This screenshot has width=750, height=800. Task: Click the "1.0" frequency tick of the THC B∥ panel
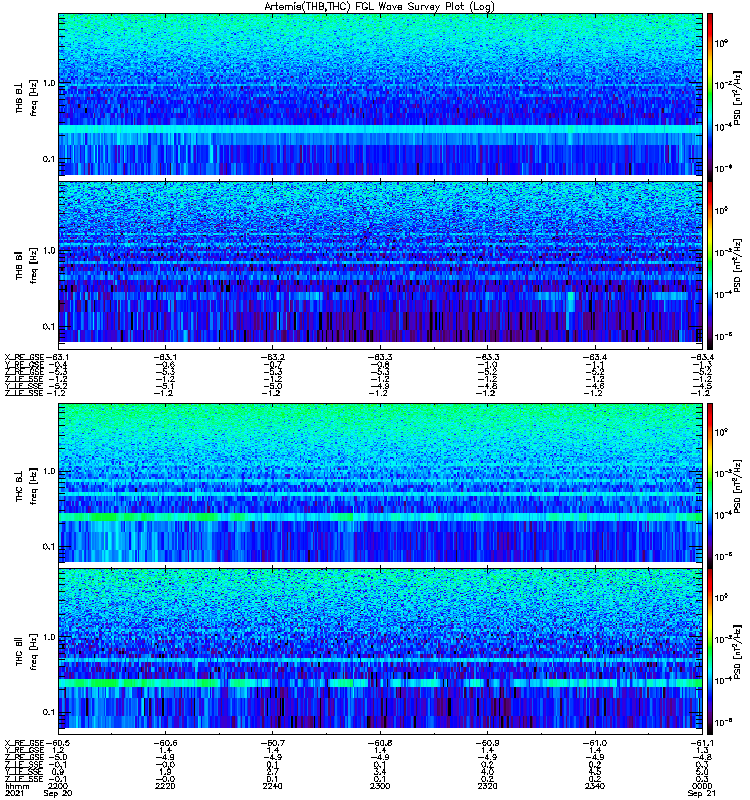point(49,637)
